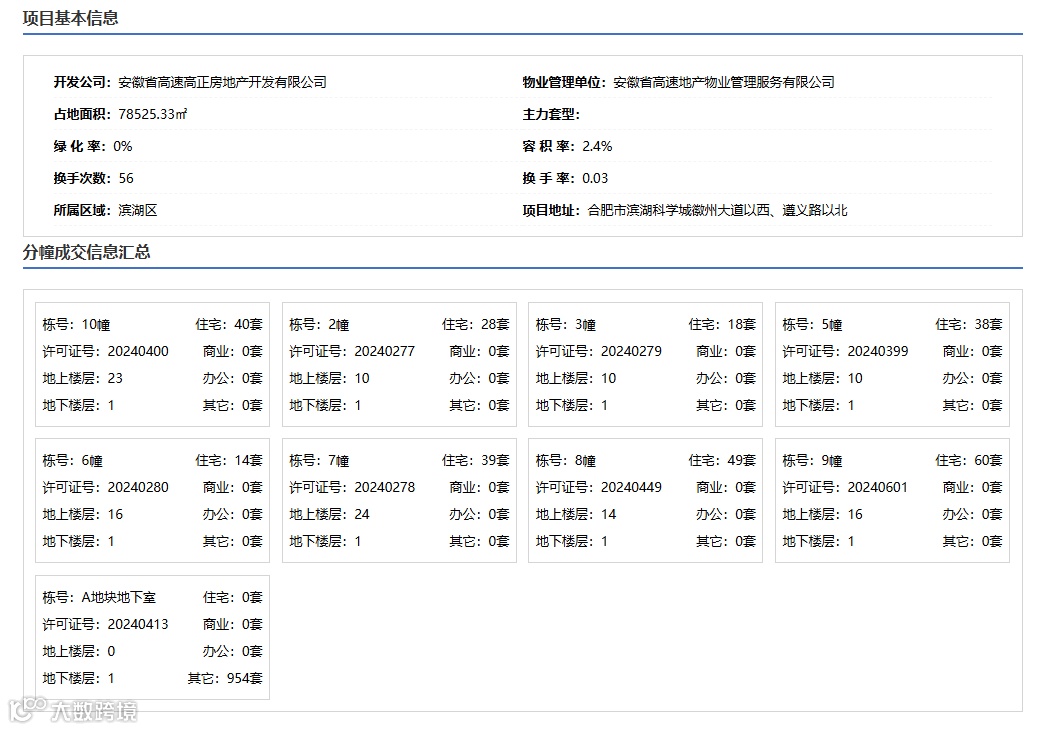Click 住宅 49套 in 8幢 card
This screenshot has height=730, width=1053.
pyautogui.click(x=722, y=461)
